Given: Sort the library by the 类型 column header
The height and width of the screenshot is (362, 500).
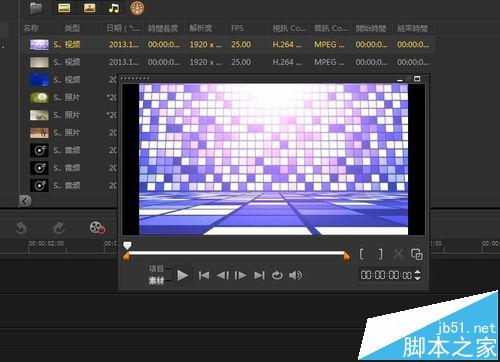Looking at the screenshot, I should click(72, 28).
